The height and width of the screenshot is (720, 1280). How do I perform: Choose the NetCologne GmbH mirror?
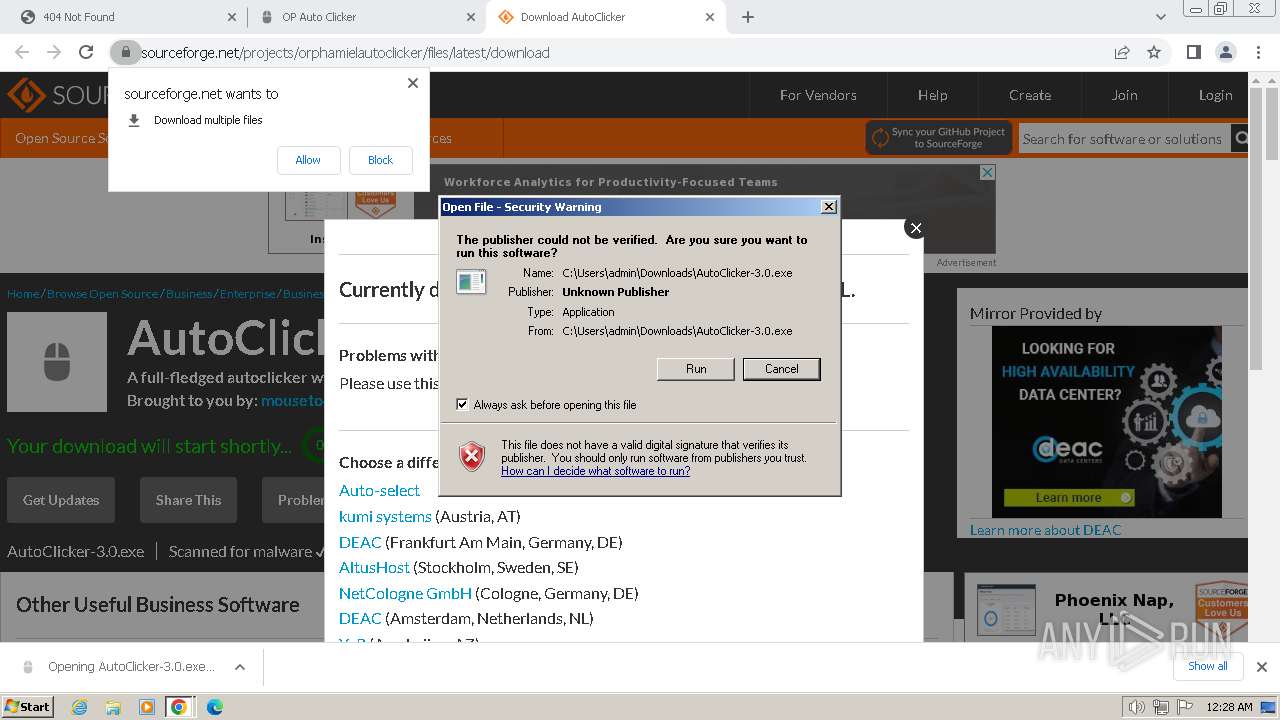pos(405,593)
